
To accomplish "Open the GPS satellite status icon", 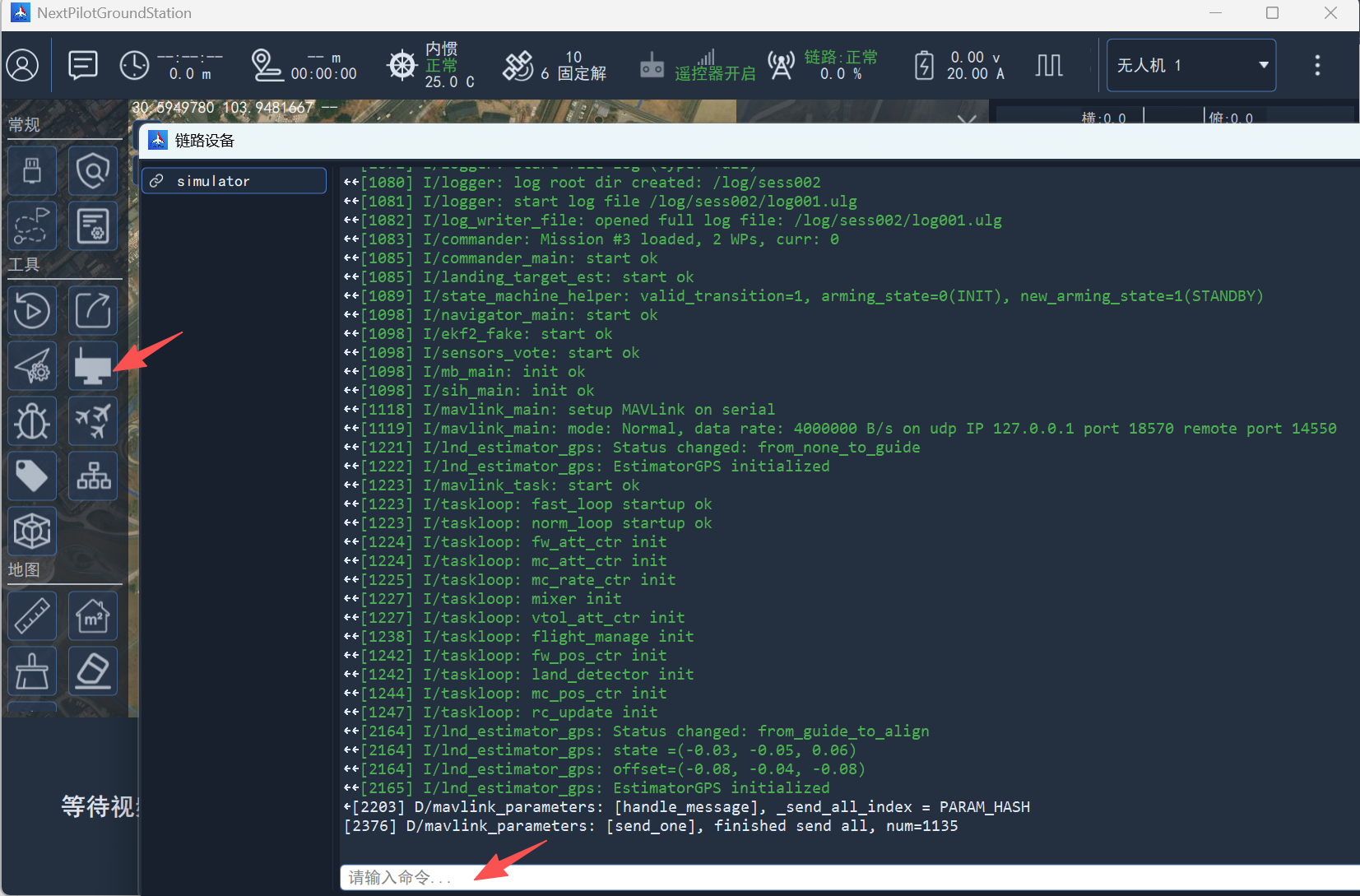I will pyautogui.click(x=518, y=65).
